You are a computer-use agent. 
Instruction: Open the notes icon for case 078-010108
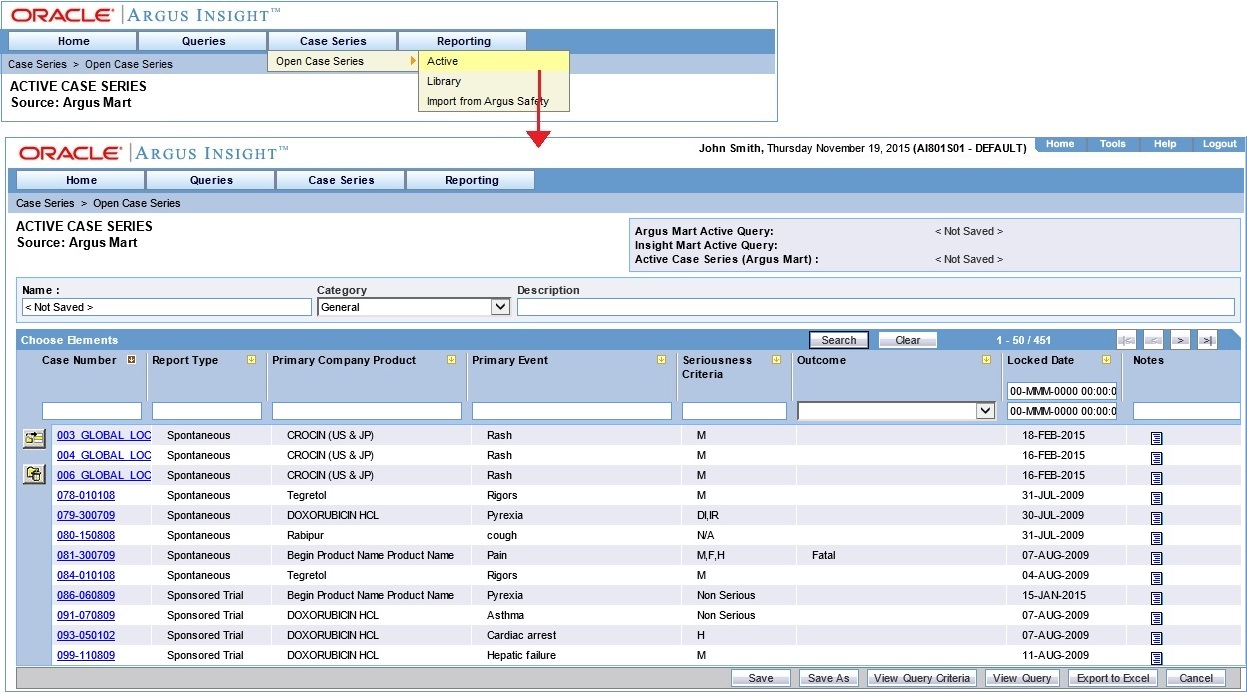(x=1156, y=498)
